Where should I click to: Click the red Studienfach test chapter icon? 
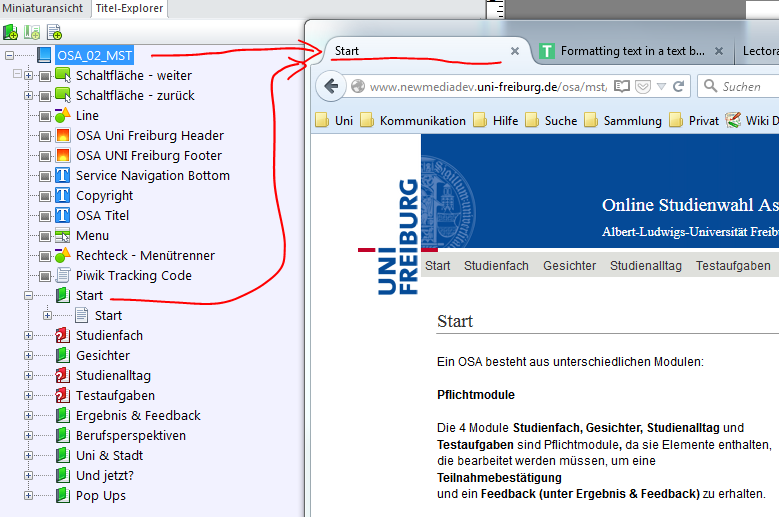click(63, 335)
